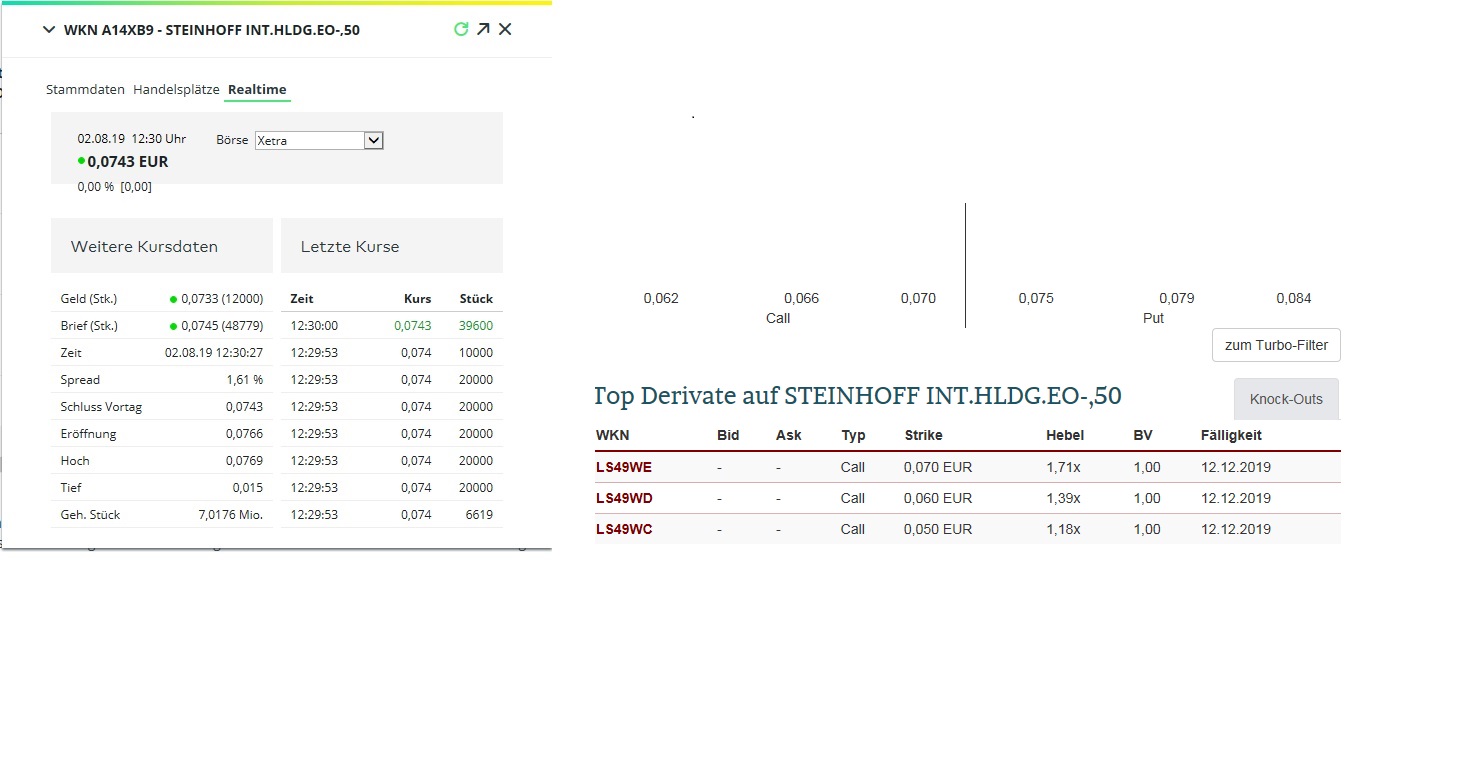Viewport: 1478px width, 775px height.
Task: Click the Weitere Kursdaten heading
Action: click(144, 247)
